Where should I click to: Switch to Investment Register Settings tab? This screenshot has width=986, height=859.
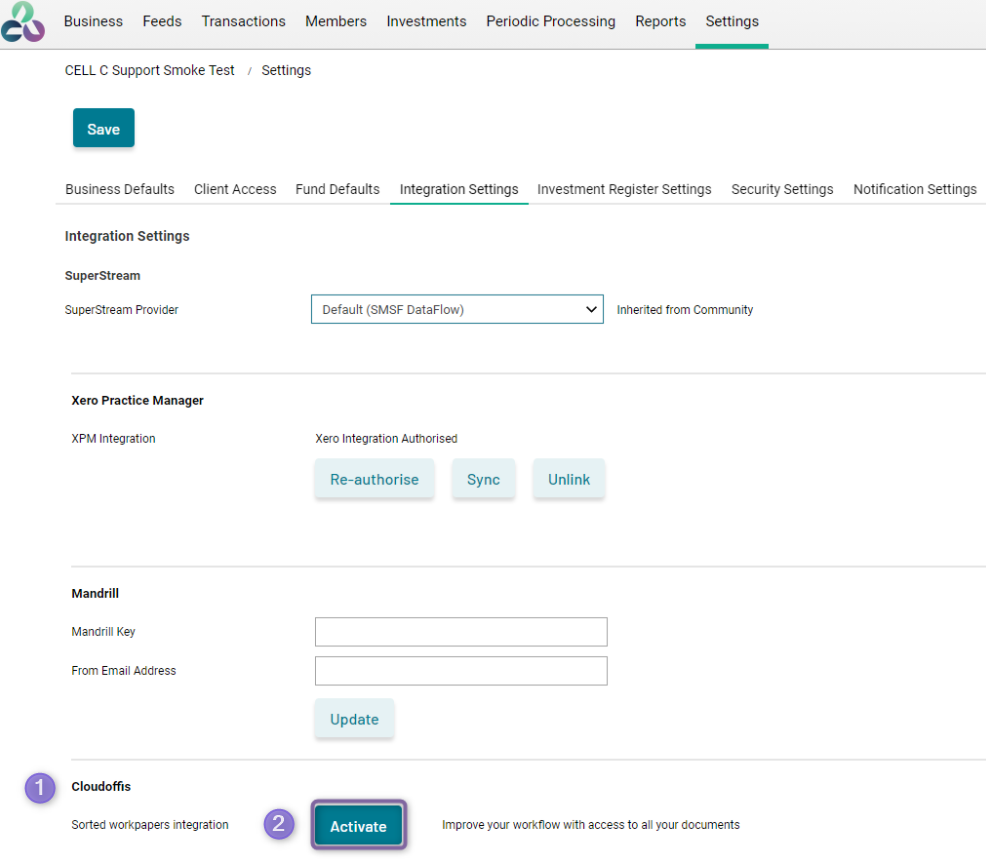pyautogui.click(x=624, y=189)
